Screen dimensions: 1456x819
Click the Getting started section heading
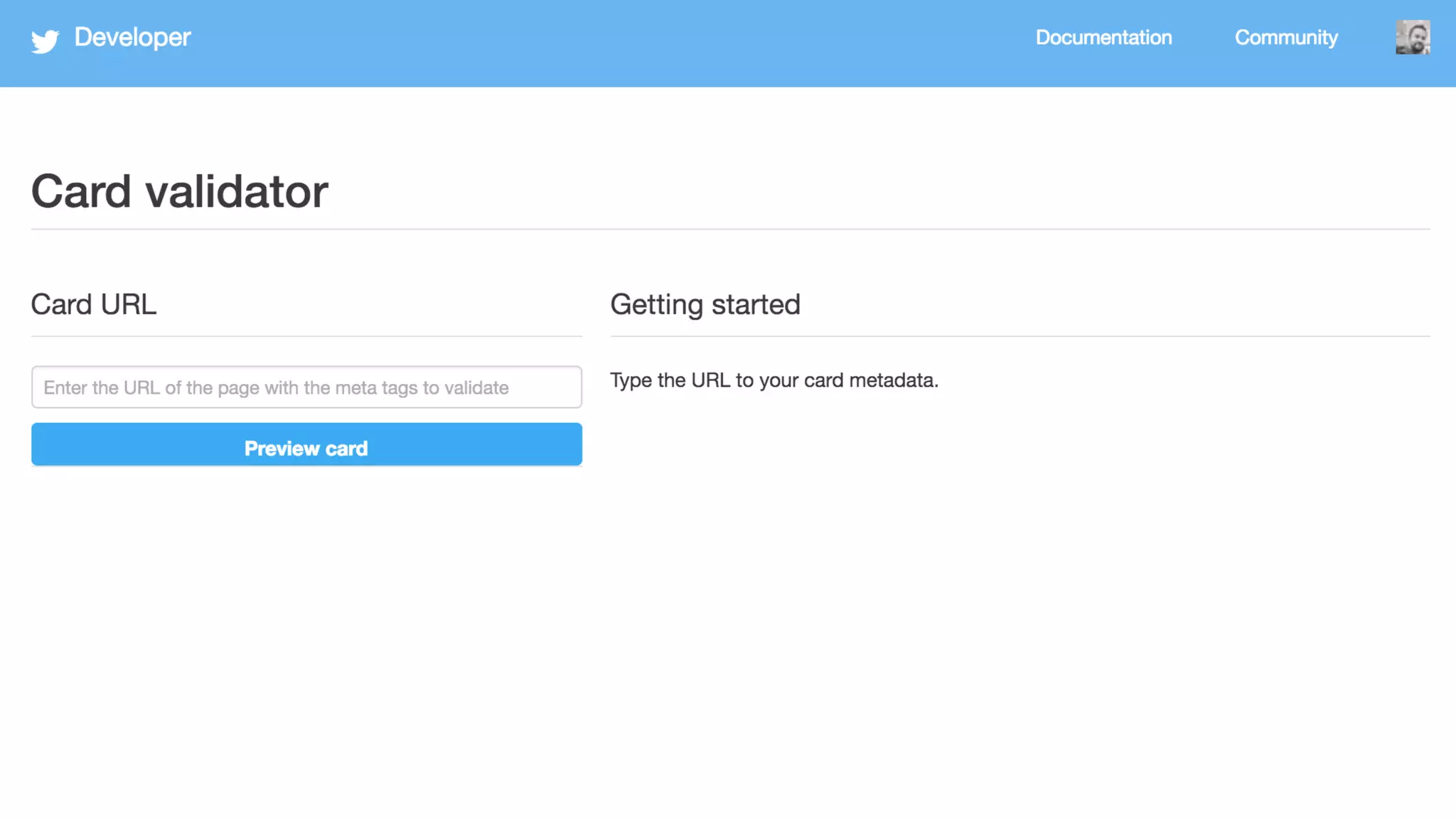point(705,304)
